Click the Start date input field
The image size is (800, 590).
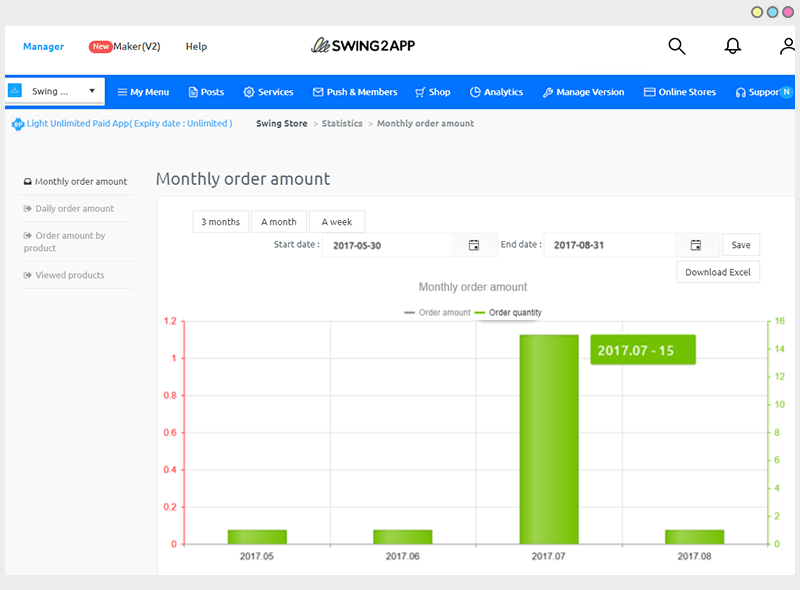click(388, 245)
